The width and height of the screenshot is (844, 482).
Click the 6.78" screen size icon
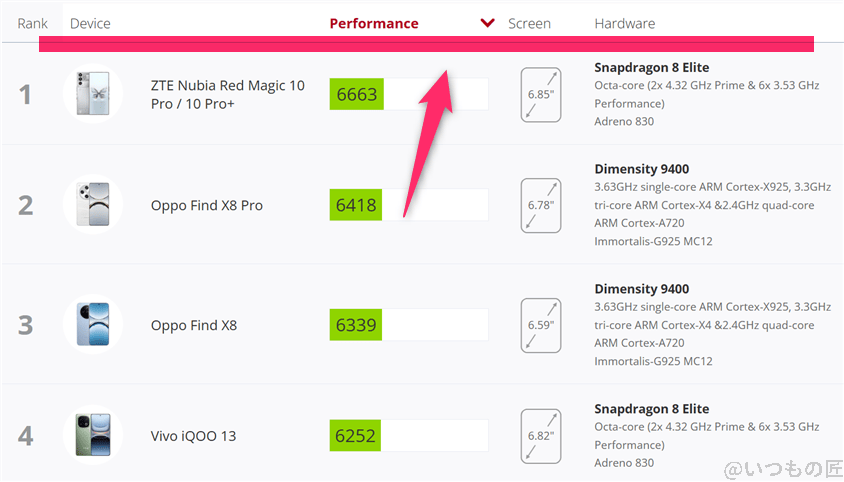[x=541, y=205]
